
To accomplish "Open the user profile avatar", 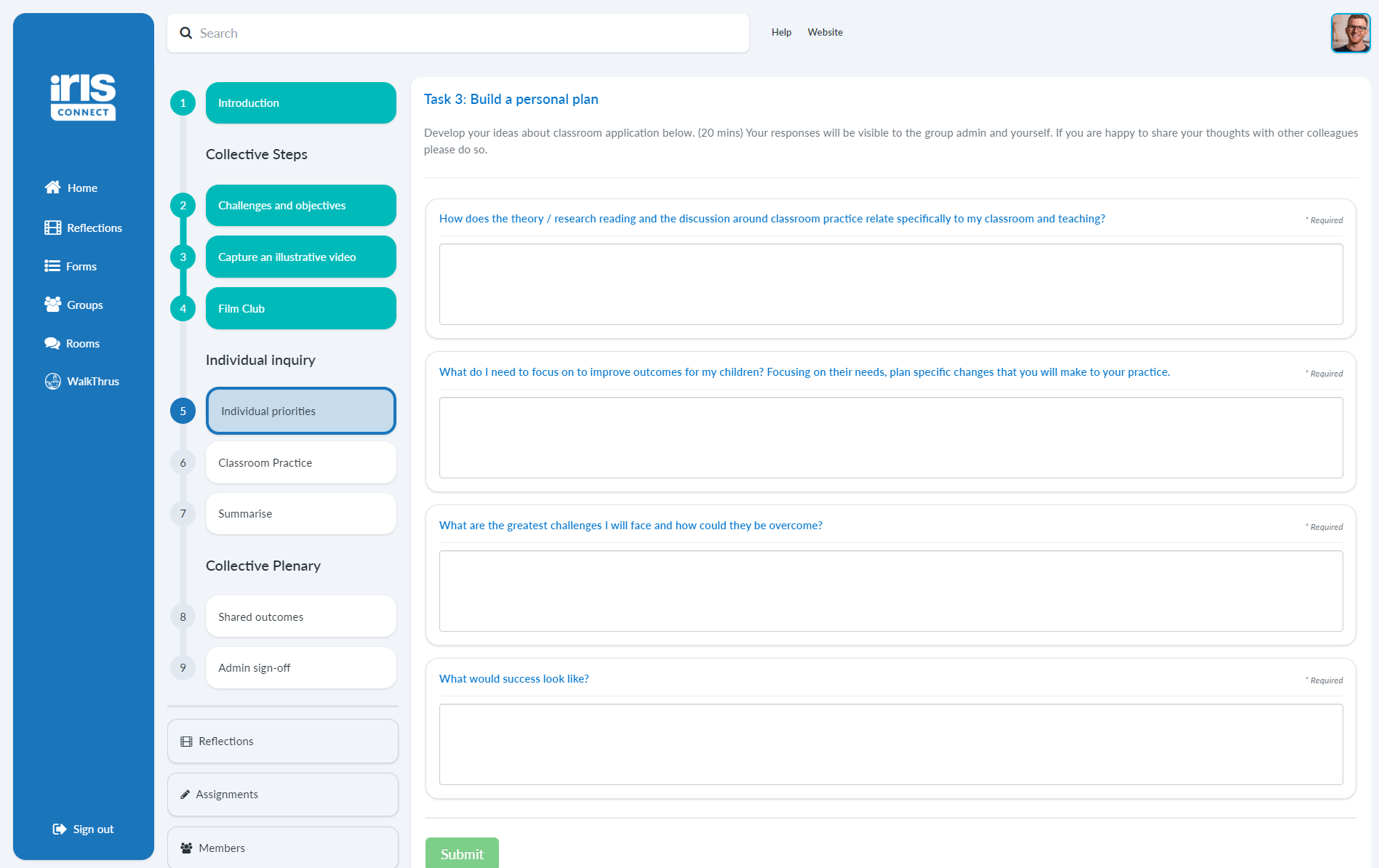I will [1350, 33].
